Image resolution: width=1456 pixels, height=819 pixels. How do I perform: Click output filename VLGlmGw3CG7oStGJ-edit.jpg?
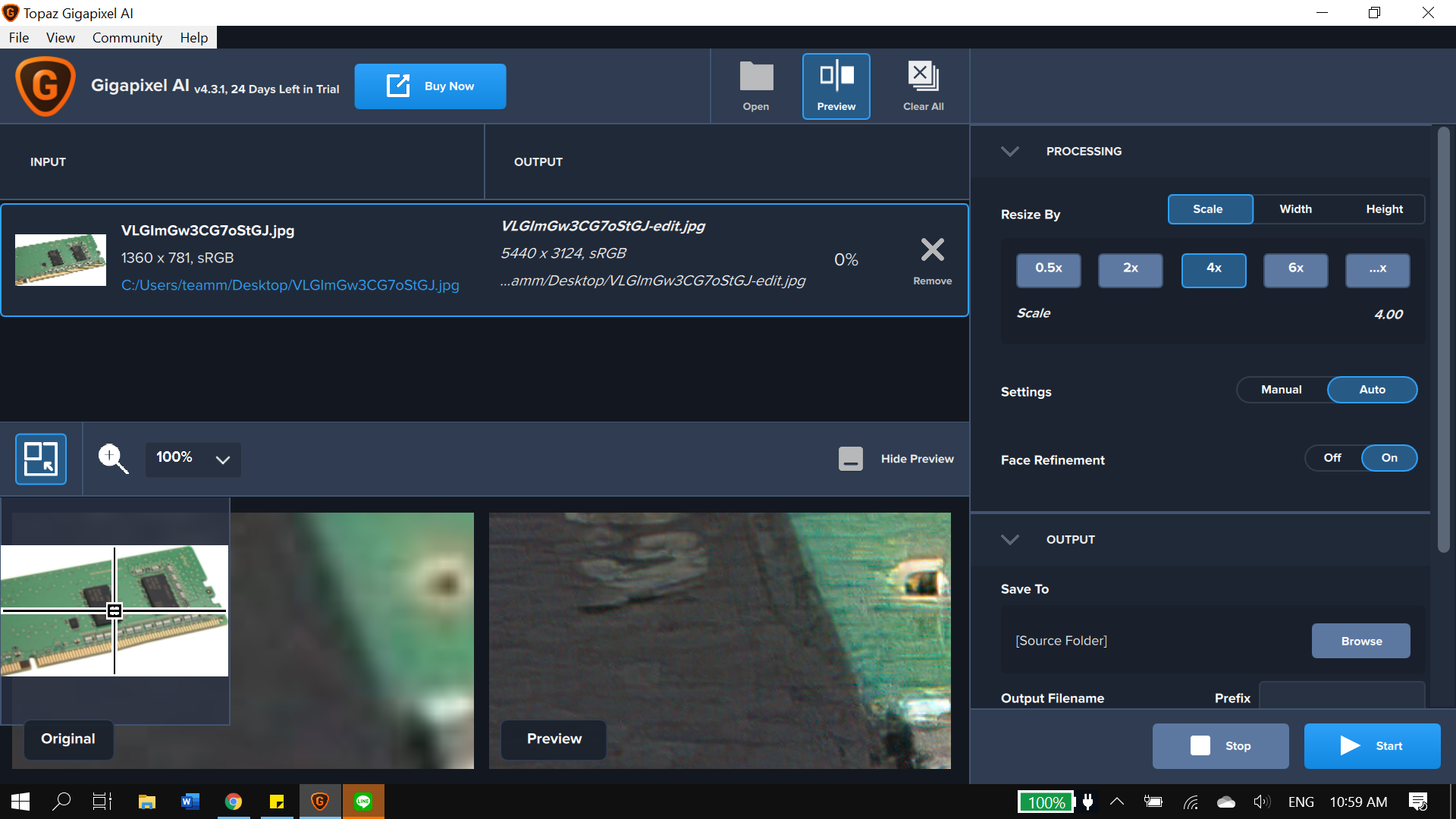point(603,226)
